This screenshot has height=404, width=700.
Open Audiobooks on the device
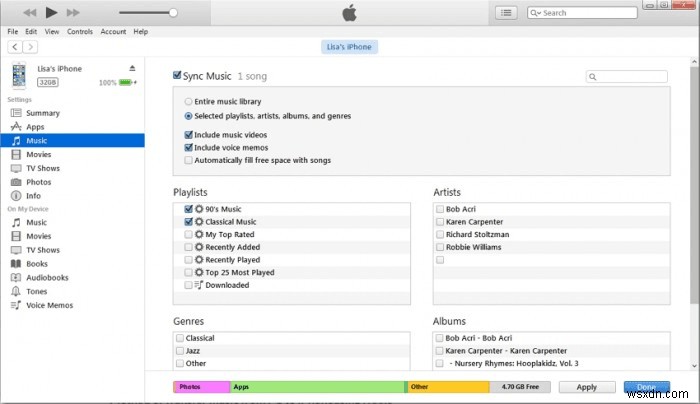click(x=46, y=277)
